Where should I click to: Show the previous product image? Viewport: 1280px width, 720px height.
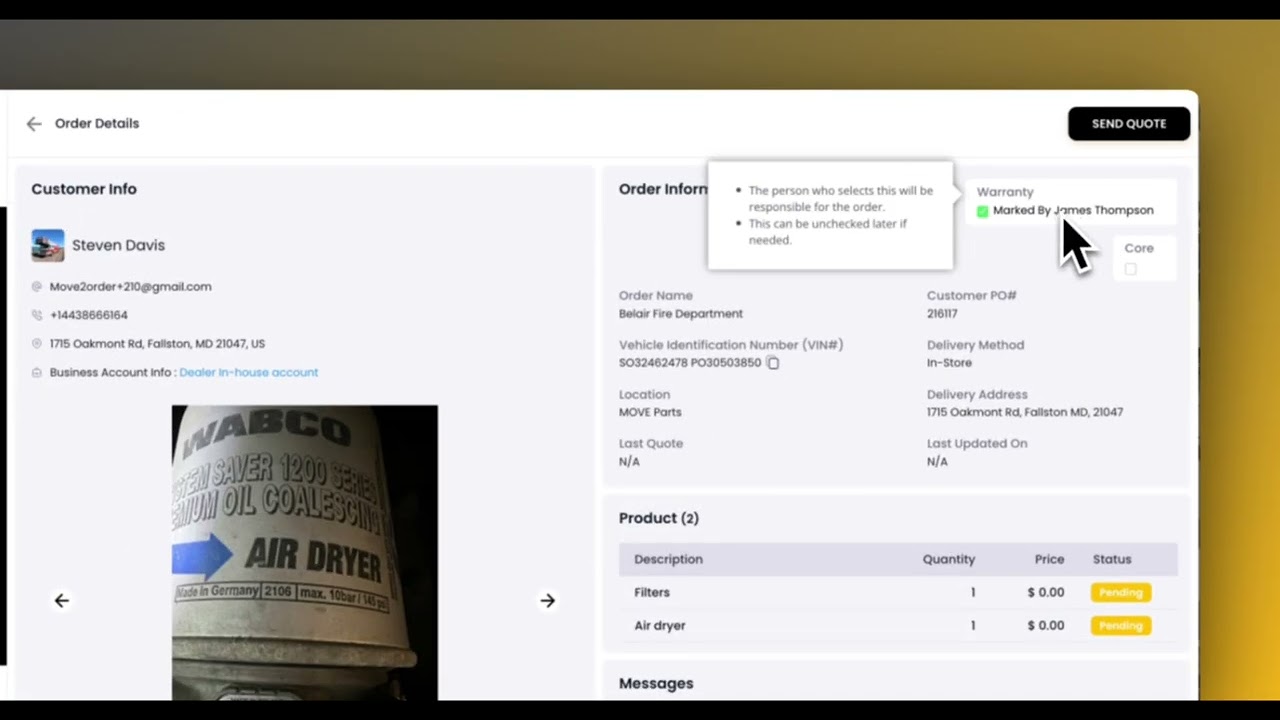tap(62, 600)
